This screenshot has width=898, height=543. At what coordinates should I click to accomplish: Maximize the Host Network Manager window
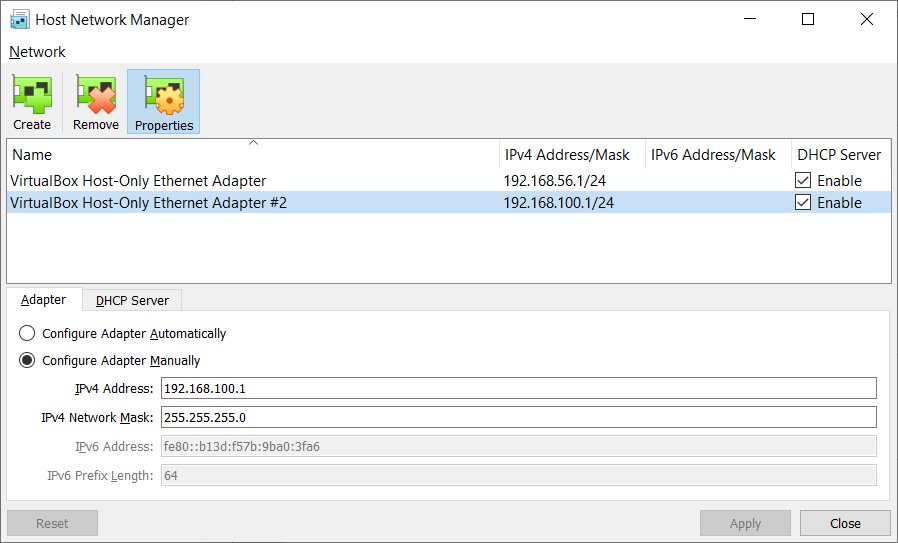[808, 19]
